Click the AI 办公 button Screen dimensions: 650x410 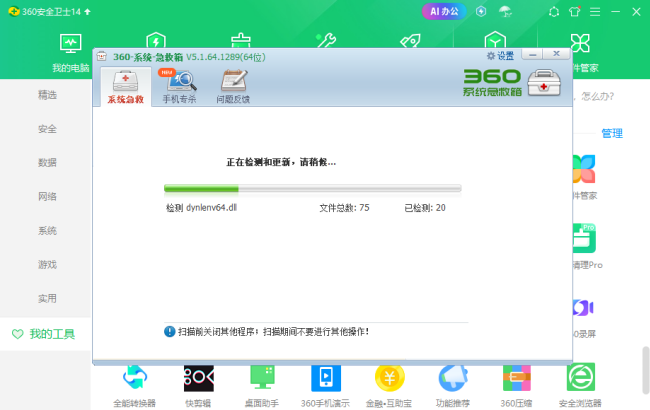pos(444,12)
